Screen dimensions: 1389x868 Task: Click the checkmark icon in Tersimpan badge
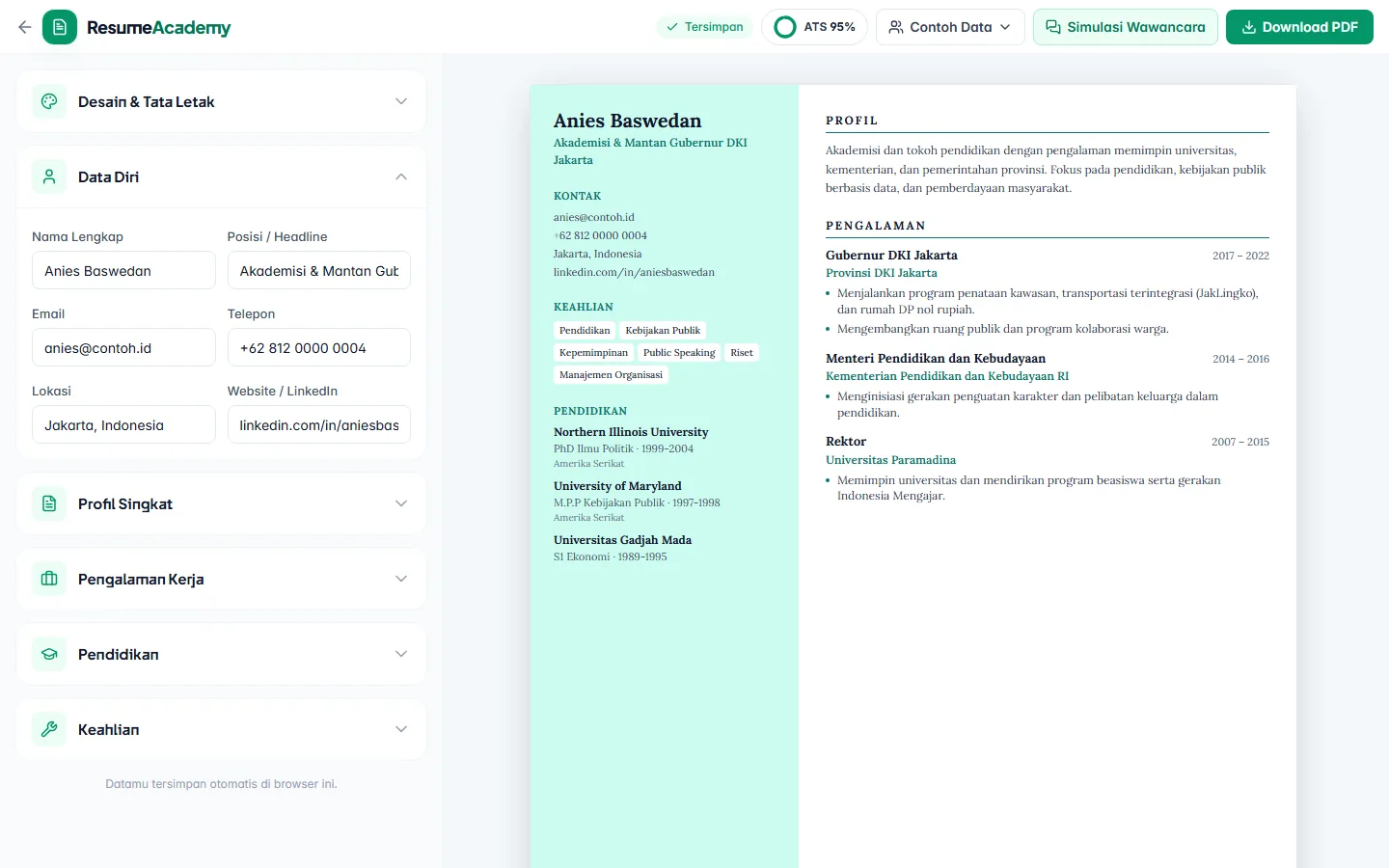672,27
